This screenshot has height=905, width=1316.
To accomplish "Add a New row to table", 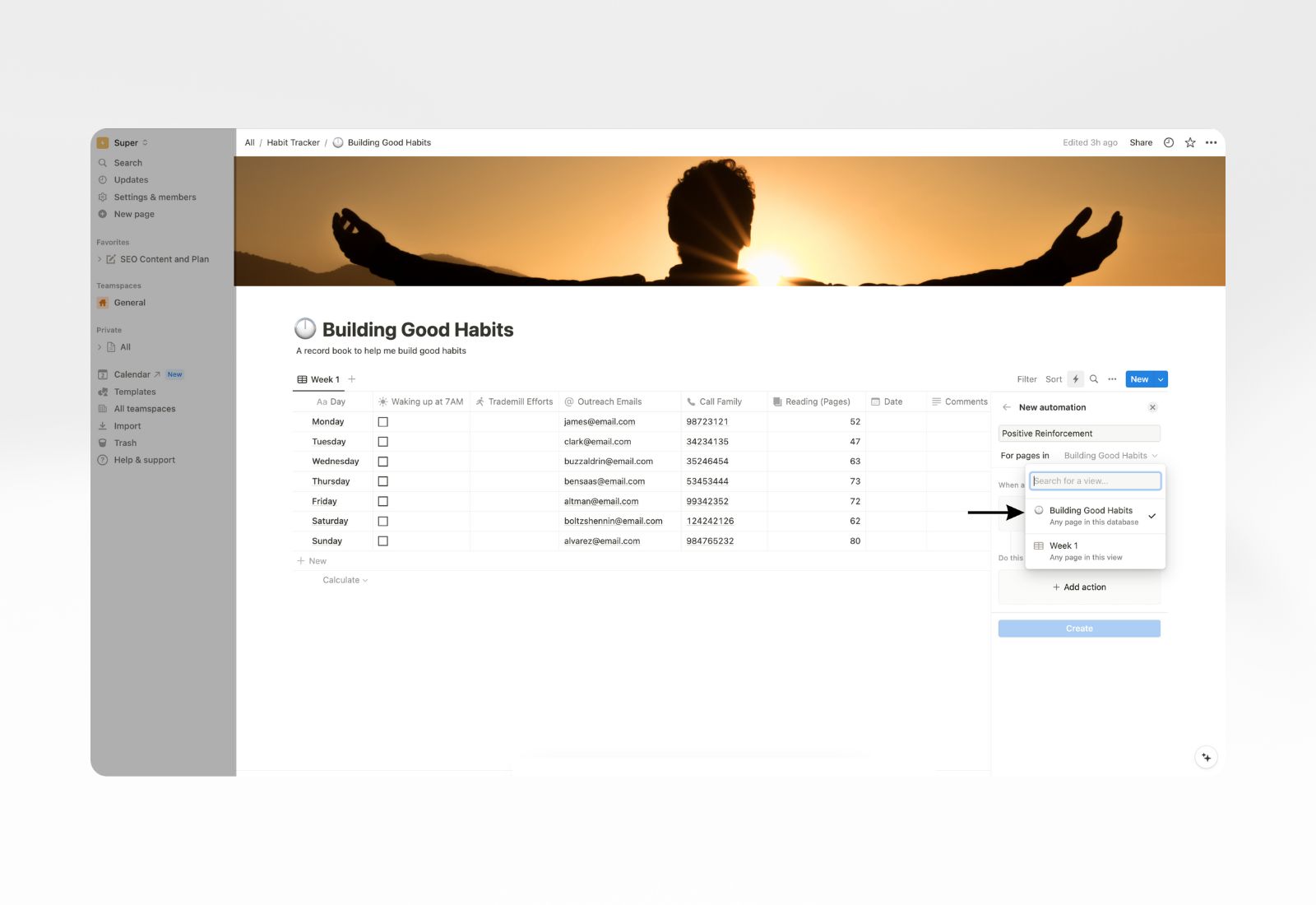I will click(x=312, y=561).
